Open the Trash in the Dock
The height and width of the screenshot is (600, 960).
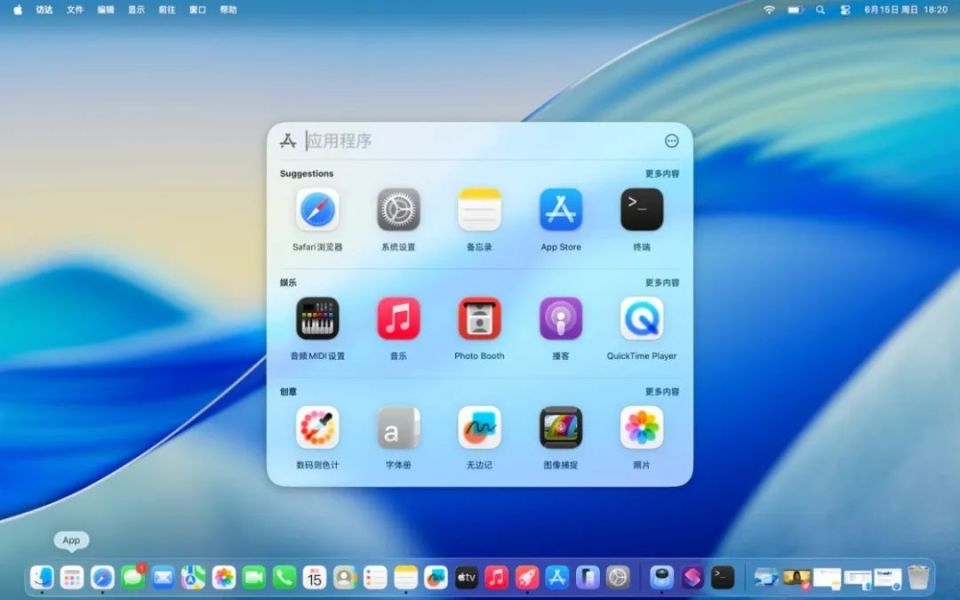918,577
